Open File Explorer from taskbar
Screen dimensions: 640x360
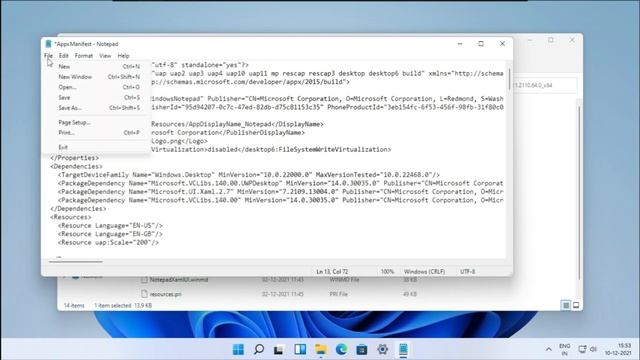tap(321, 349)
